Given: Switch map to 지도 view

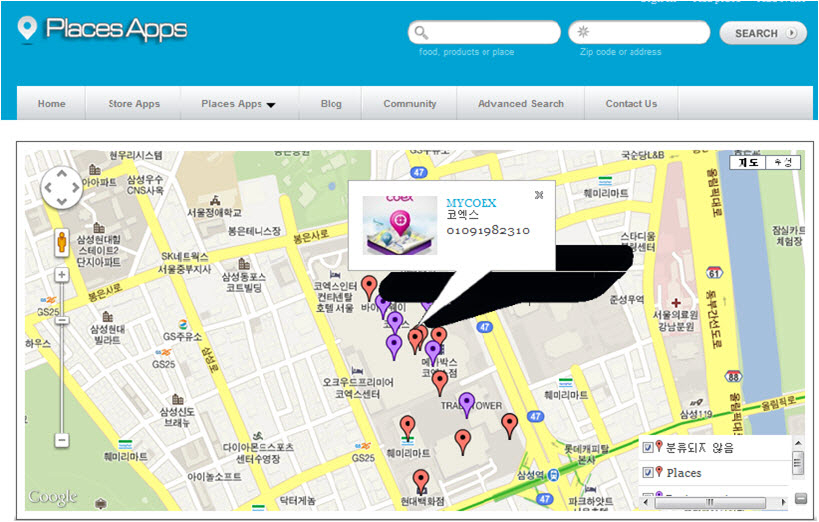Looking at the screenshot, I should [747, 163].
